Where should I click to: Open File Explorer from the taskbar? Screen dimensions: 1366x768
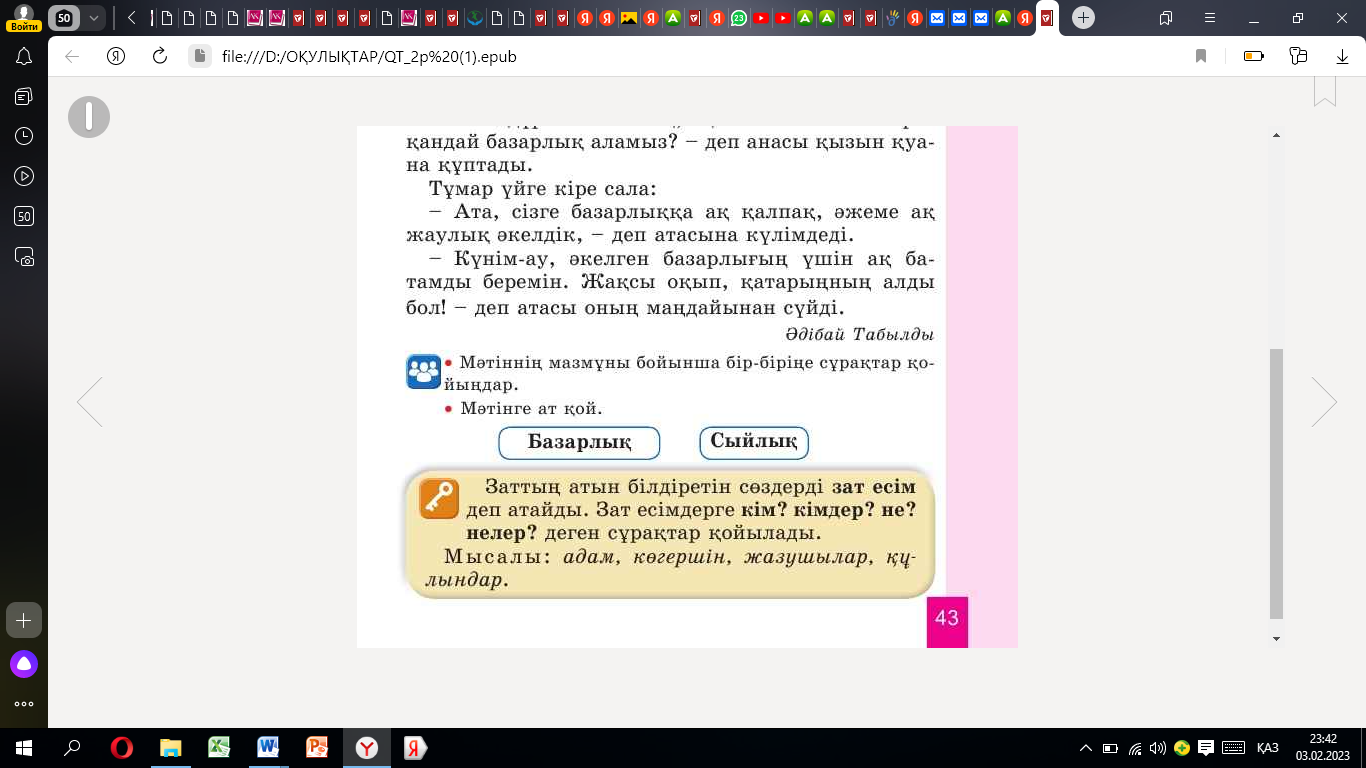click(x=171, y=748)
